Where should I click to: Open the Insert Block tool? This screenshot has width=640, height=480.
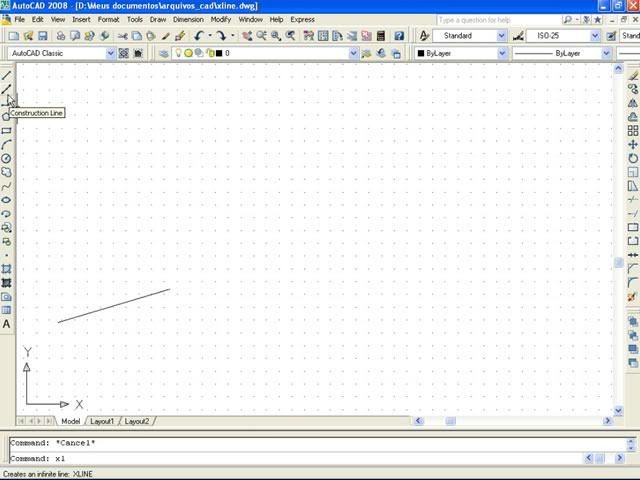(7, 228)
